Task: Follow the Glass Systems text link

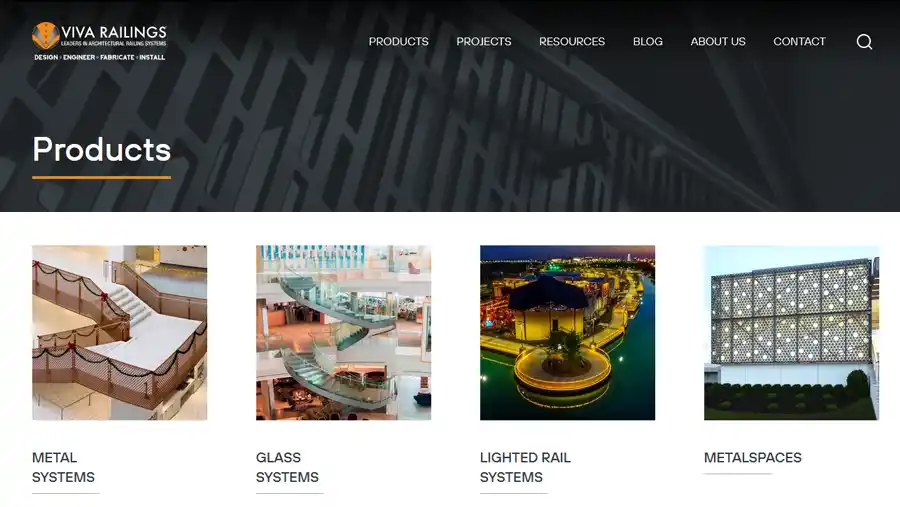Action: (x=287, y=467)
